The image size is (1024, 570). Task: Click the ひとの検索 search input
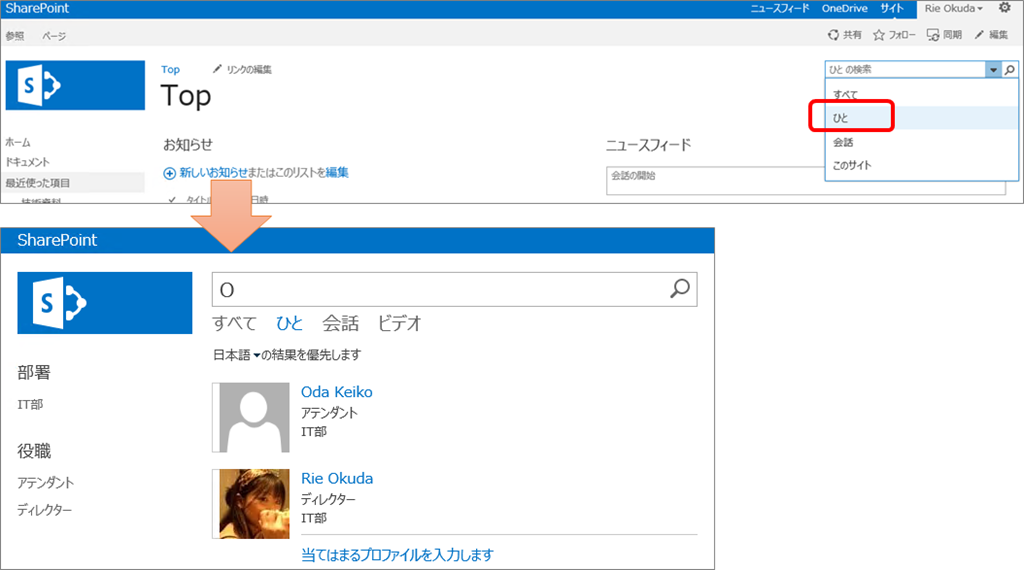click(905, 69)
